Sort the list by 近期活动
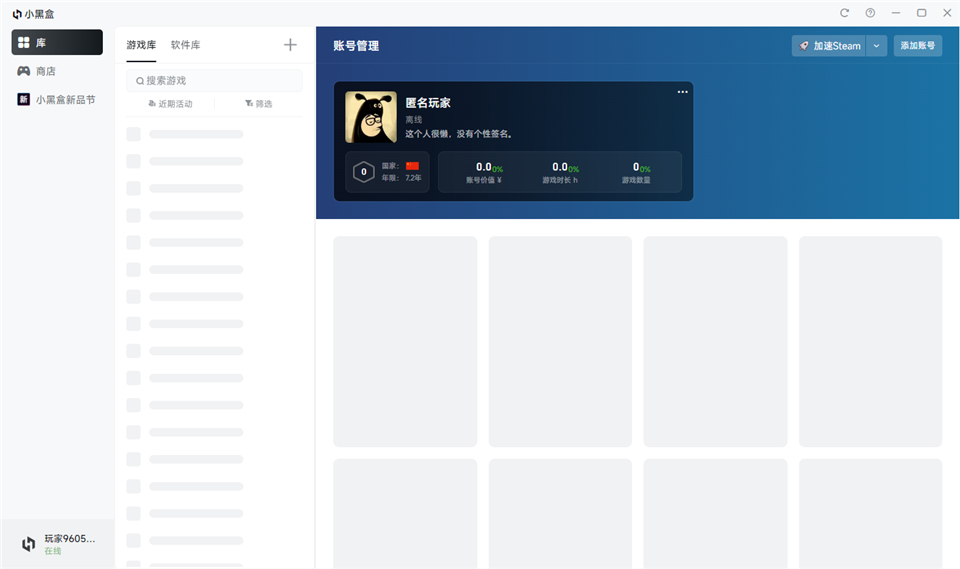Screen dimensions: 960x569 (170, 104)
